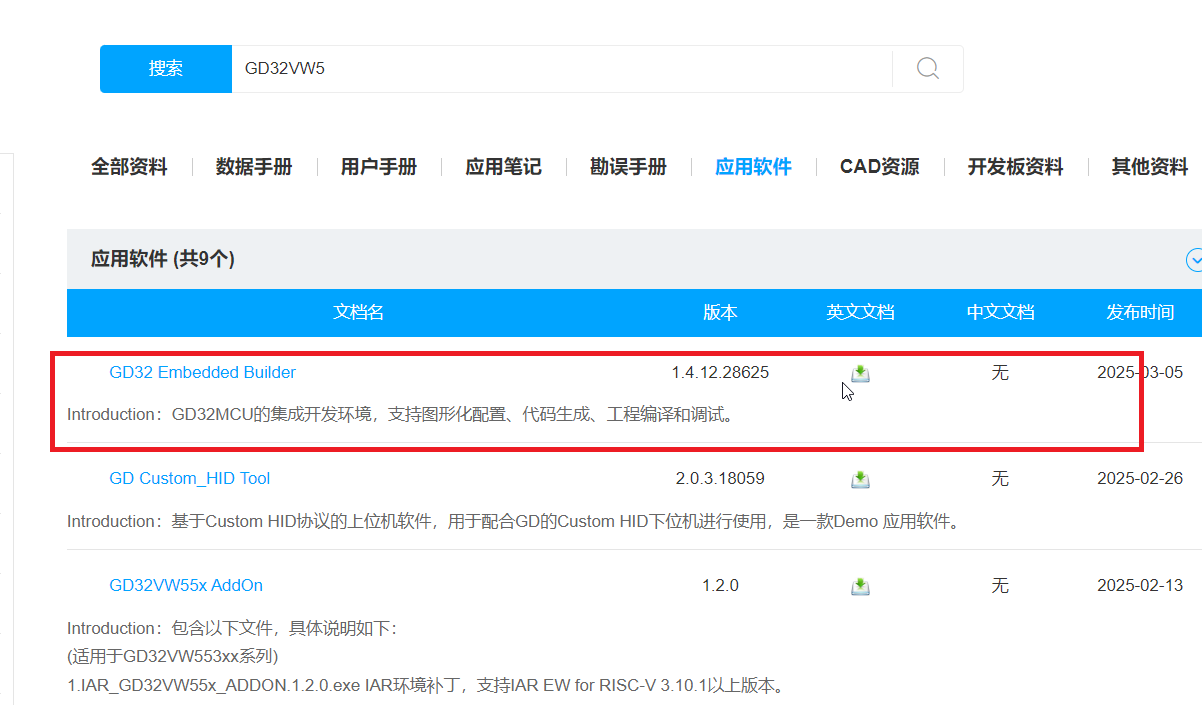1202x705 pixels.
Task: Select the 用户手册 tab
Action: 379,167
